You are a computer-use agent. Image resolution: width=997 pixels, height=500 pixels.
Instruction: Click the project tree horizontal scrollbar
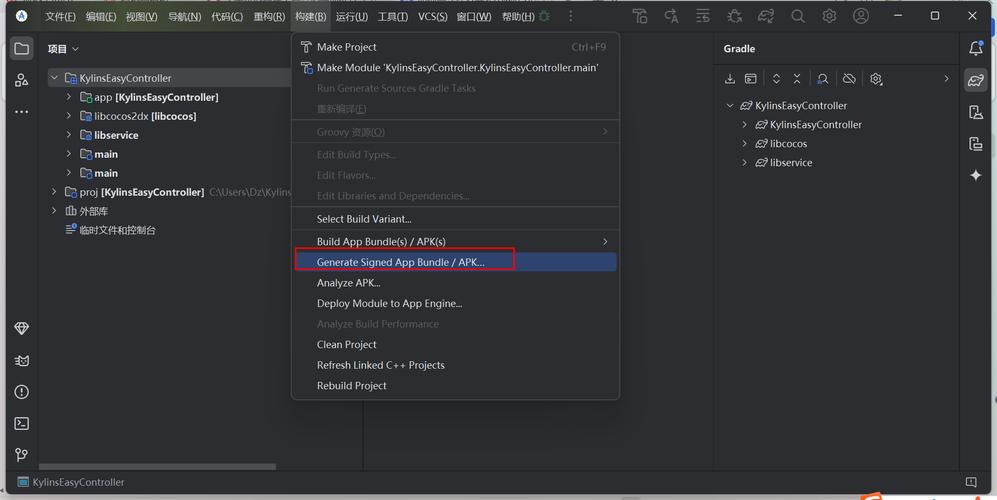[x=157, y=466]
